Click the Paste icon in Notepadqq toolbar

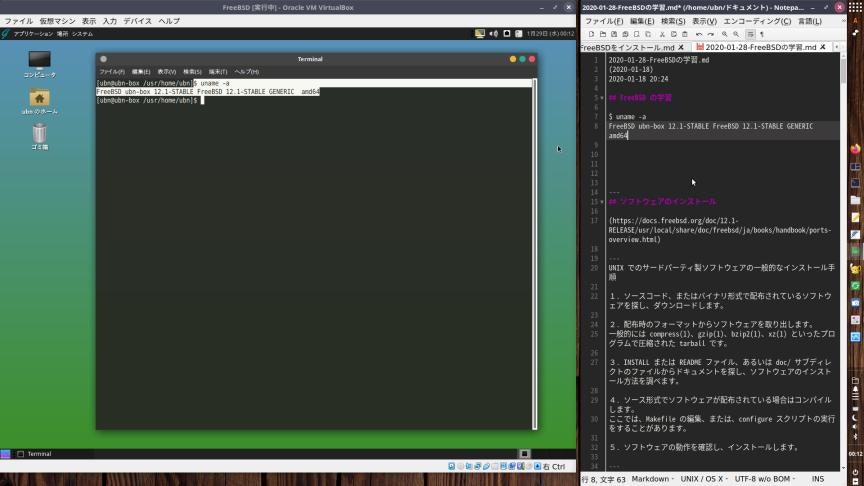point(684,34)
